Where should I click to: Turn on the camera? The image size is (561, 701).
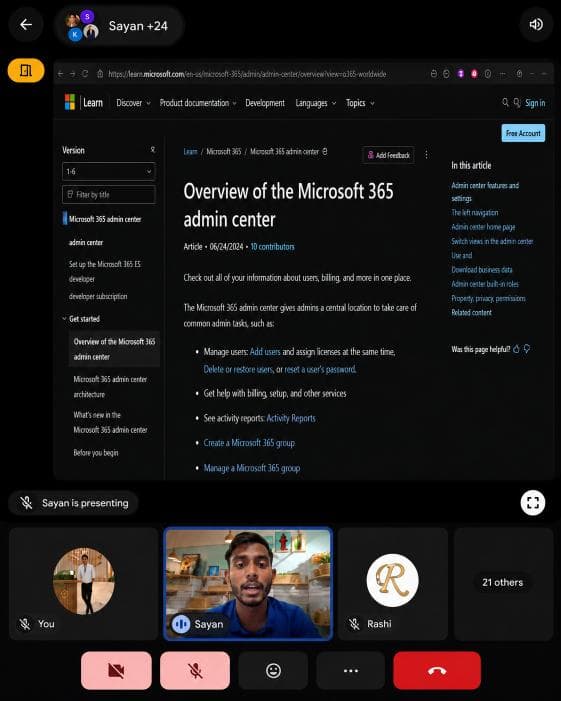click(x=116, y=670)
